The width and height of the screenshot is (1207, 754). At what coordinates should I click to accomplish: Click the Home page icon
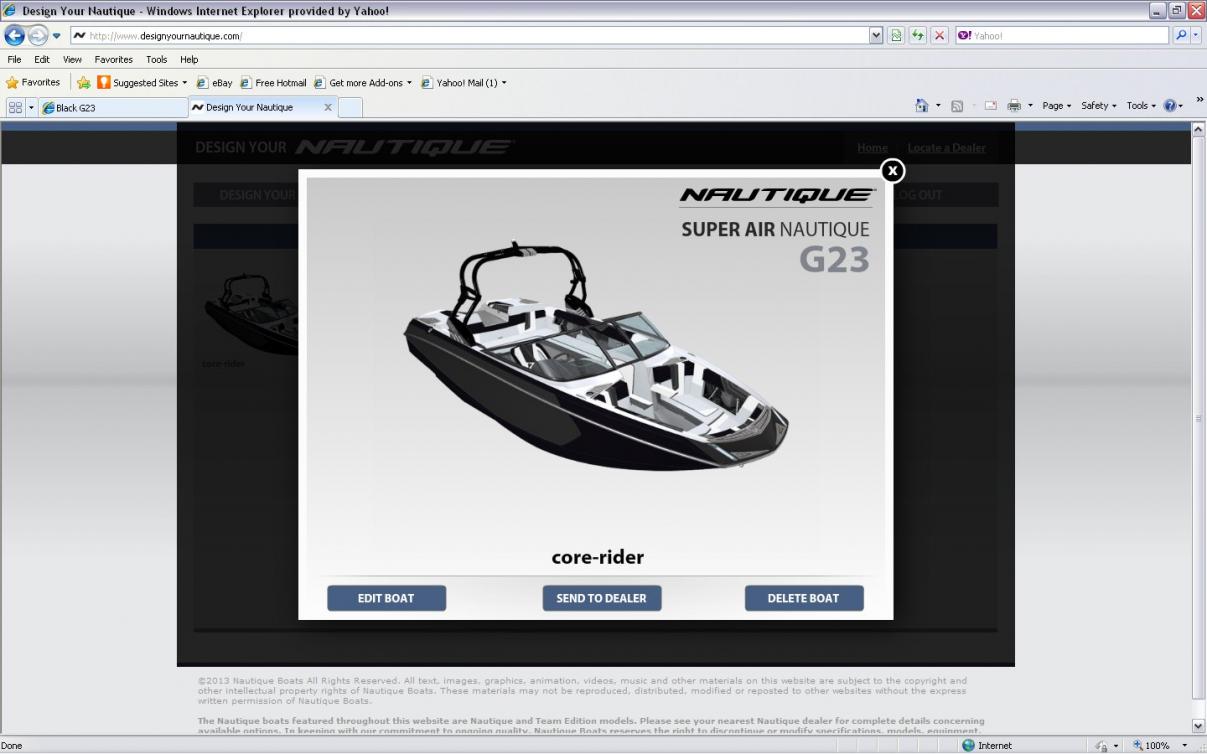(922, 106)
